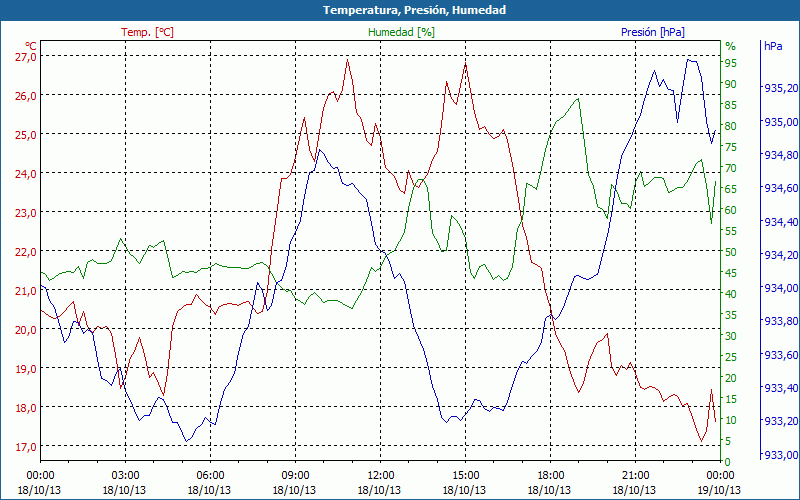Click the '70' humidity axis tick
This screenshot has width=800, height=500.
click(731, 168)
